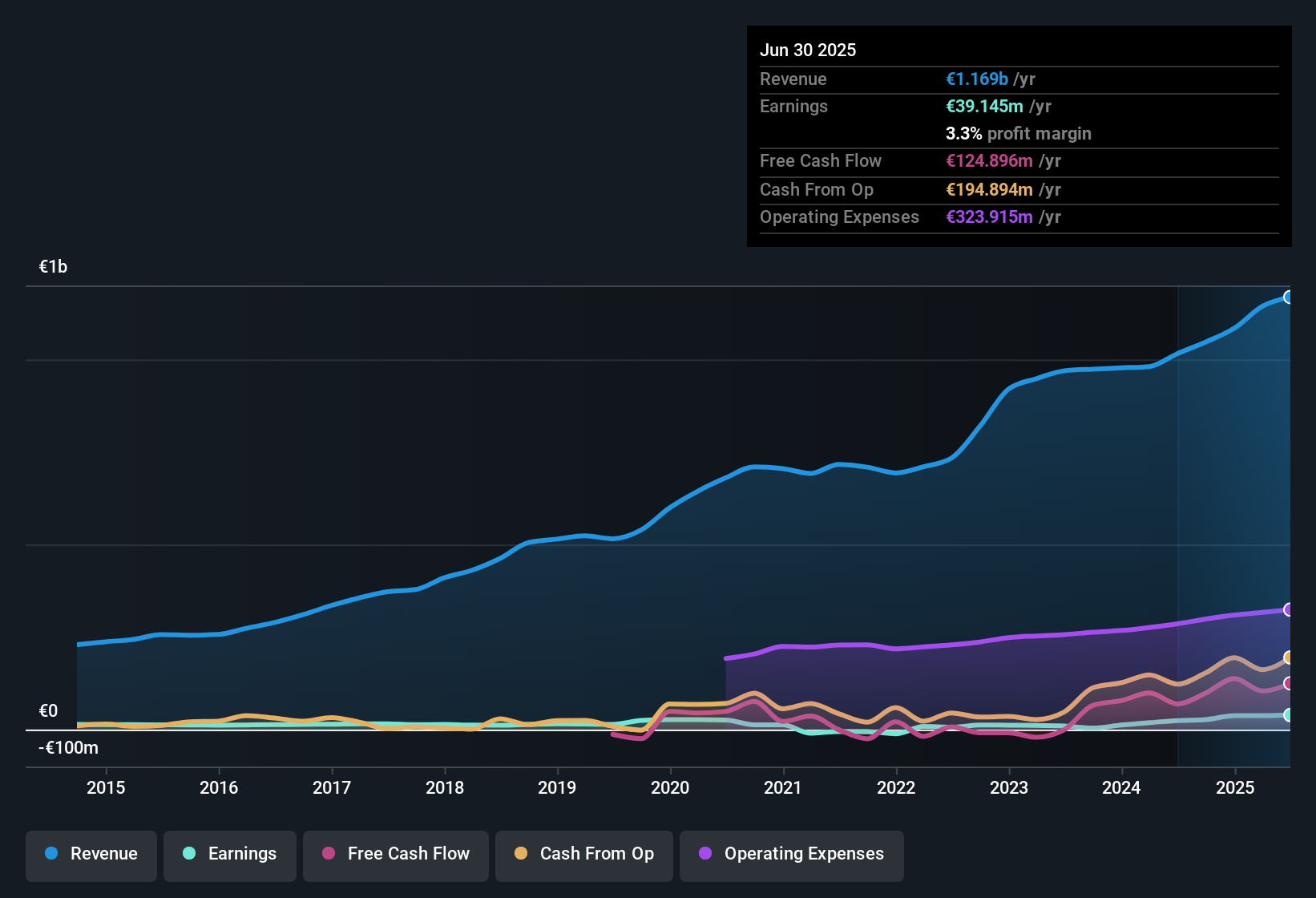The height and width of the screenshot is (898, 1316).
Task: Click the pink Free Cash Flow endpoint marker
Action: point(1288,683)
